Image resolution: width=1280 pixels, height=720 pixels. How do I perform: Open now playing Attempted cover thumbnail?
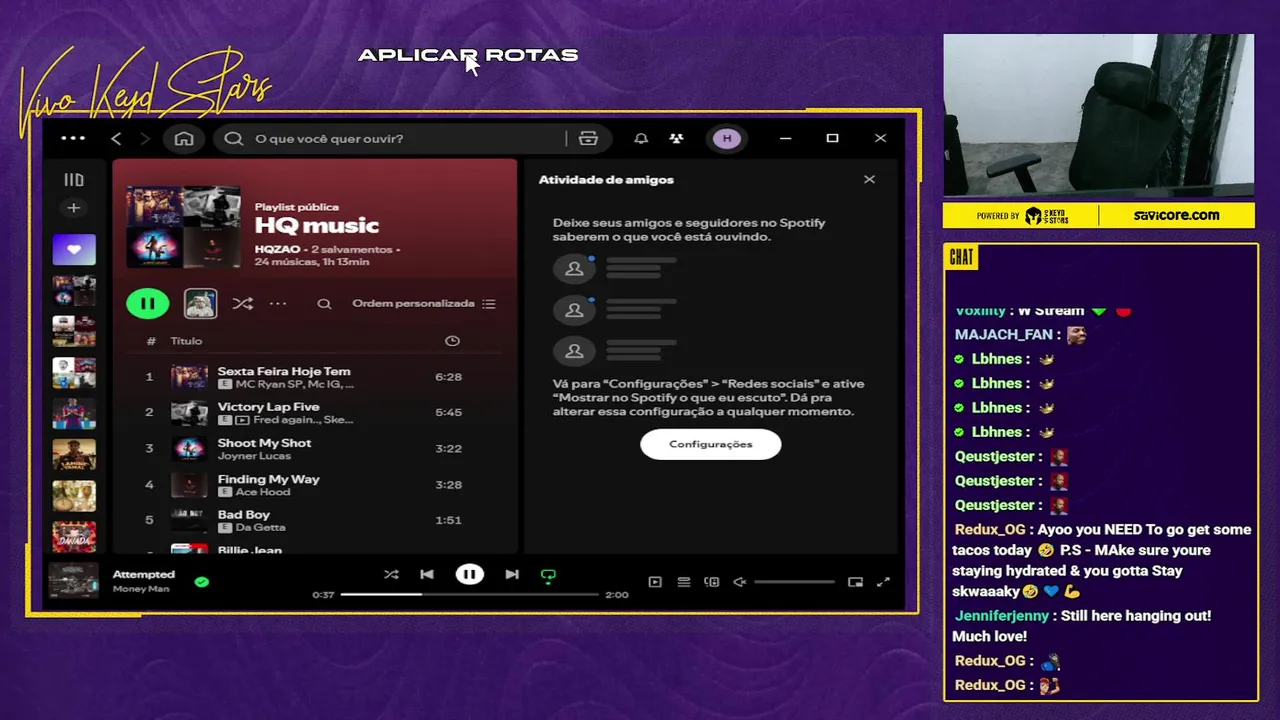point(74,581)
